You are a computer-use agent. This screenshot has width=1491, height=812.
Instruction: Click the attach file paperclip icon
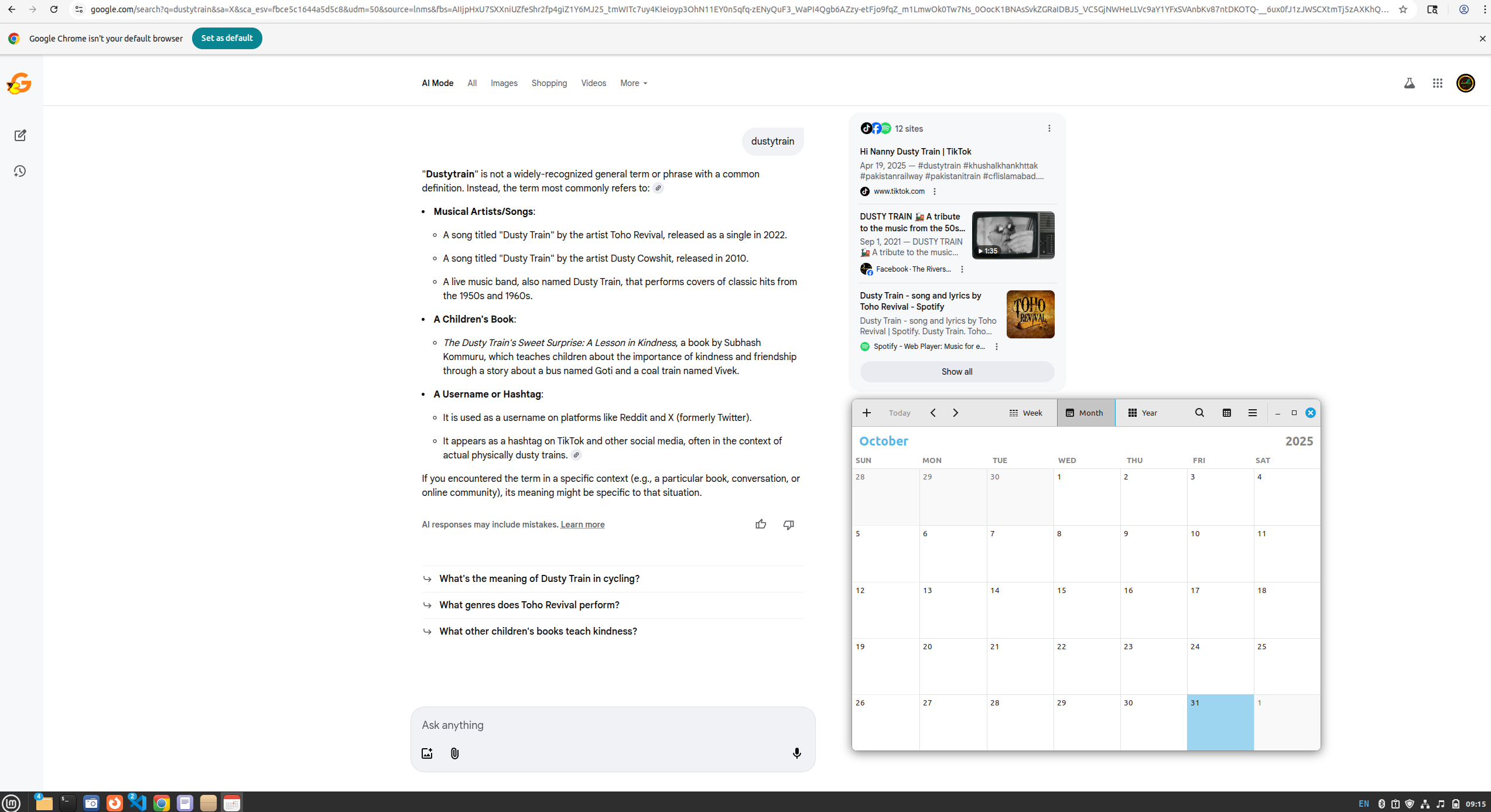(x=454, y=753)
